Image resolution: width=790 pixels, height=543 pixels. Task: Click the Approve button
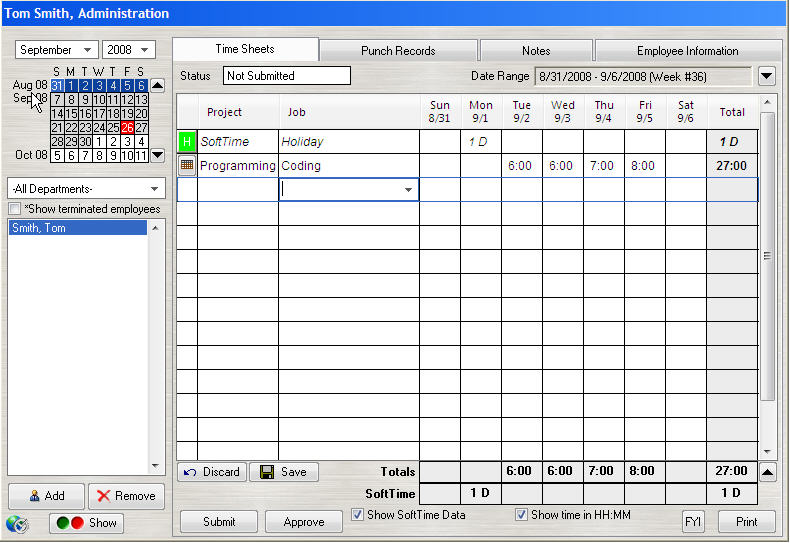(x=304, y=522)
